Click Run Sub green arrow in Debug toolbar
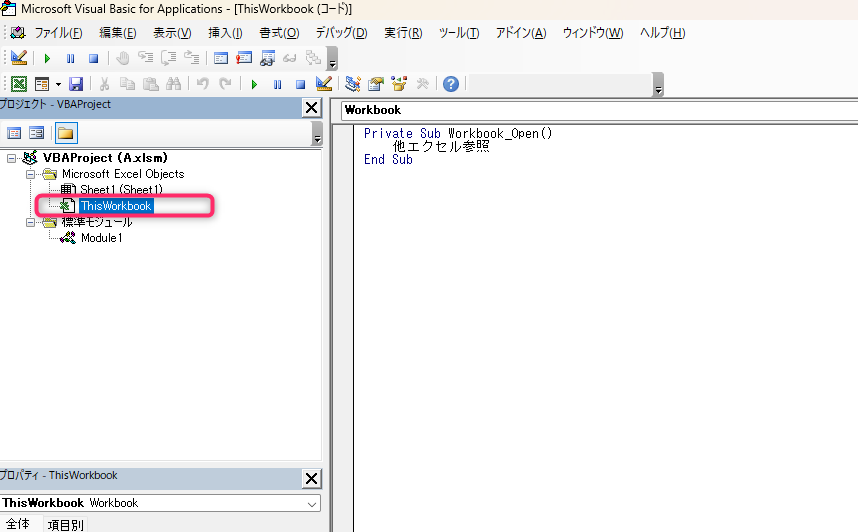Screen dimensions: 858x532 (47, 58)
